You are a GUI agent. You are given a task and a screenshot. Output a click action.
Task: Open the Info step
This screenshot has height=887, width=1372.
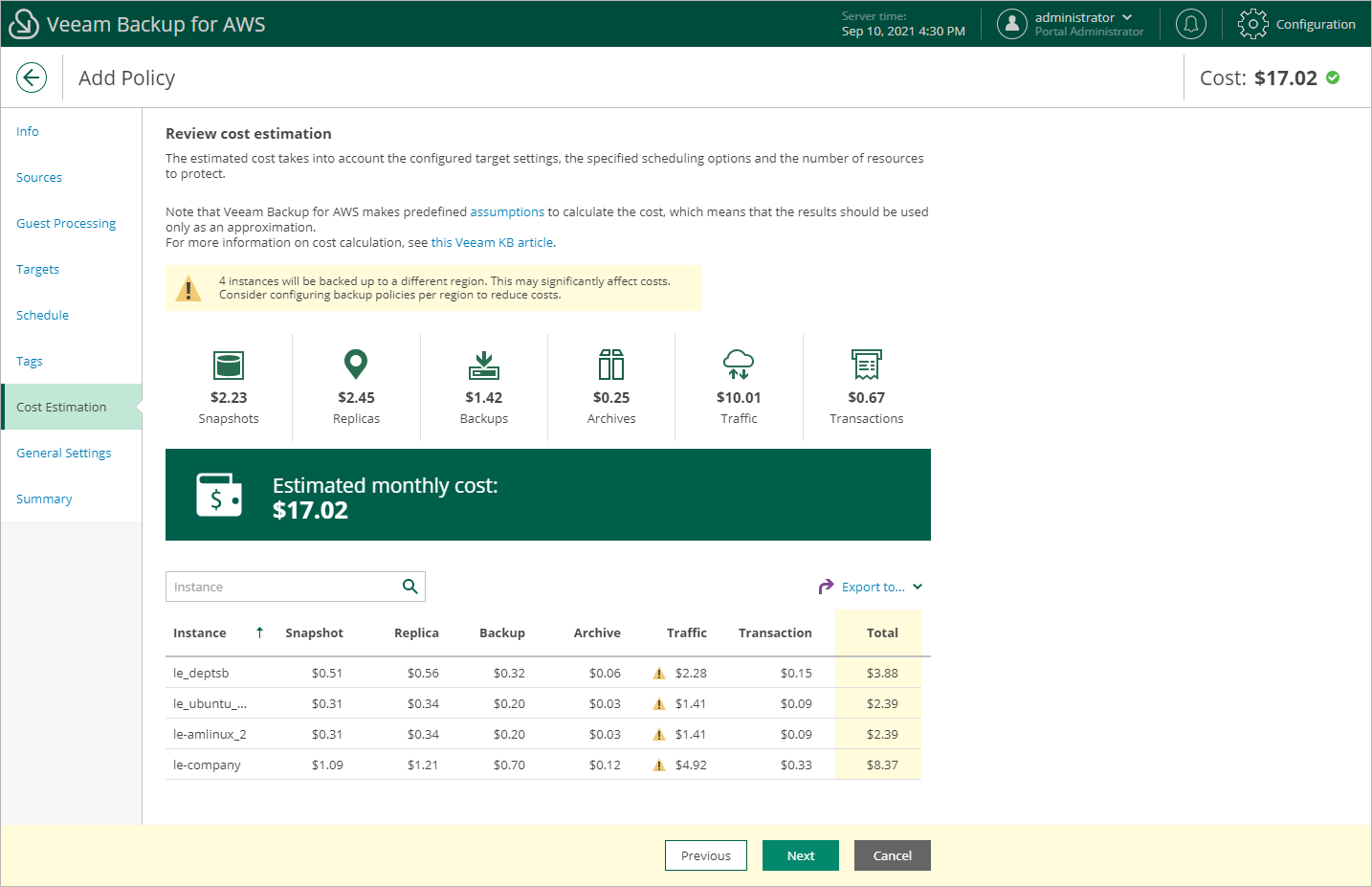tap(28, 131)
